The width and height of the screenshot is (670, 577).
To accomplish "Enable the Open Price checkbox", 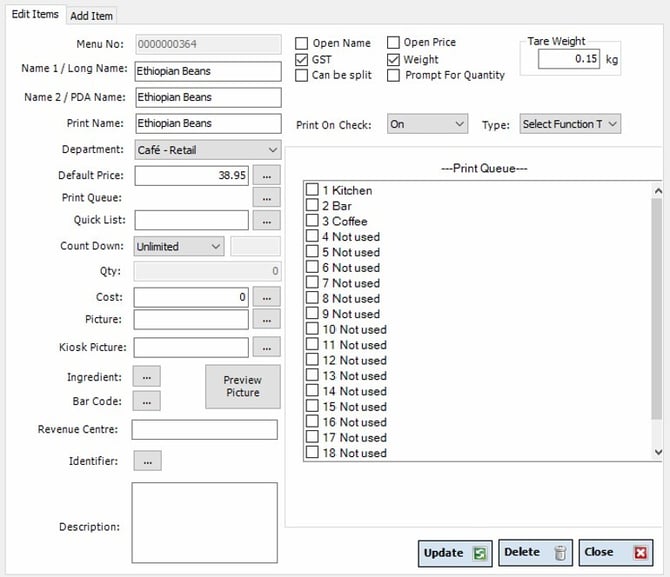I will pos(393,42).
